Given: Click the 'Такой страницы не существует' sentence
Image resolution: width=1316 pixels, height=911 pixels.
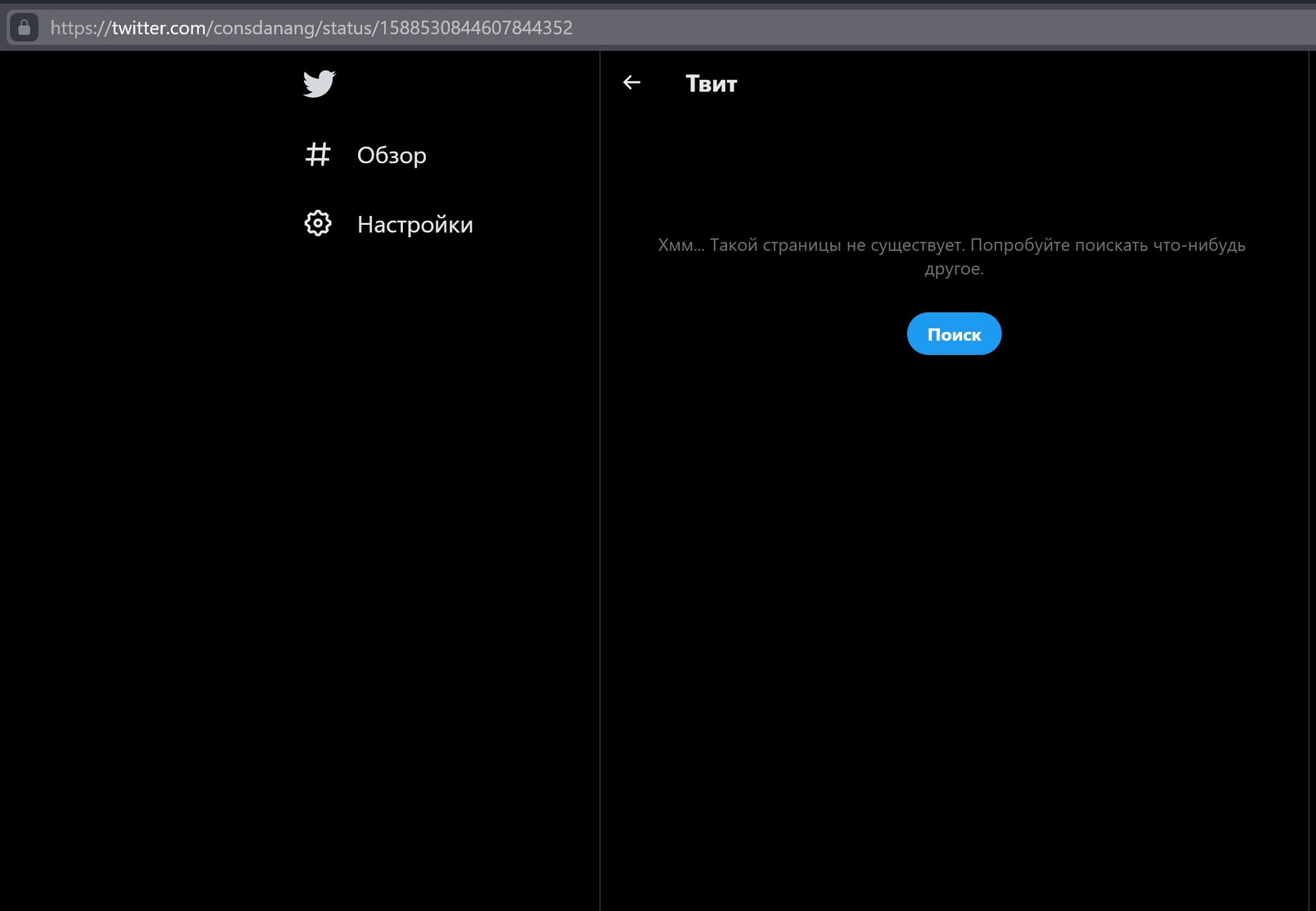Looking at the screenshot, I should [837, 245].
